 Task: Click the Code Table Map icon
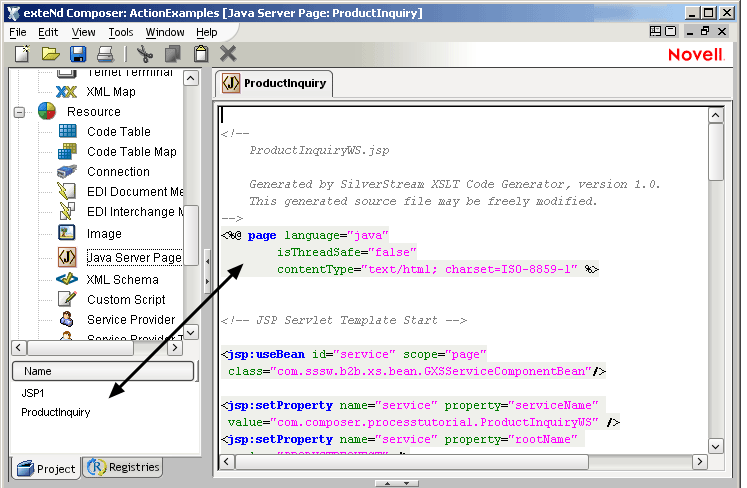point(67,151)
